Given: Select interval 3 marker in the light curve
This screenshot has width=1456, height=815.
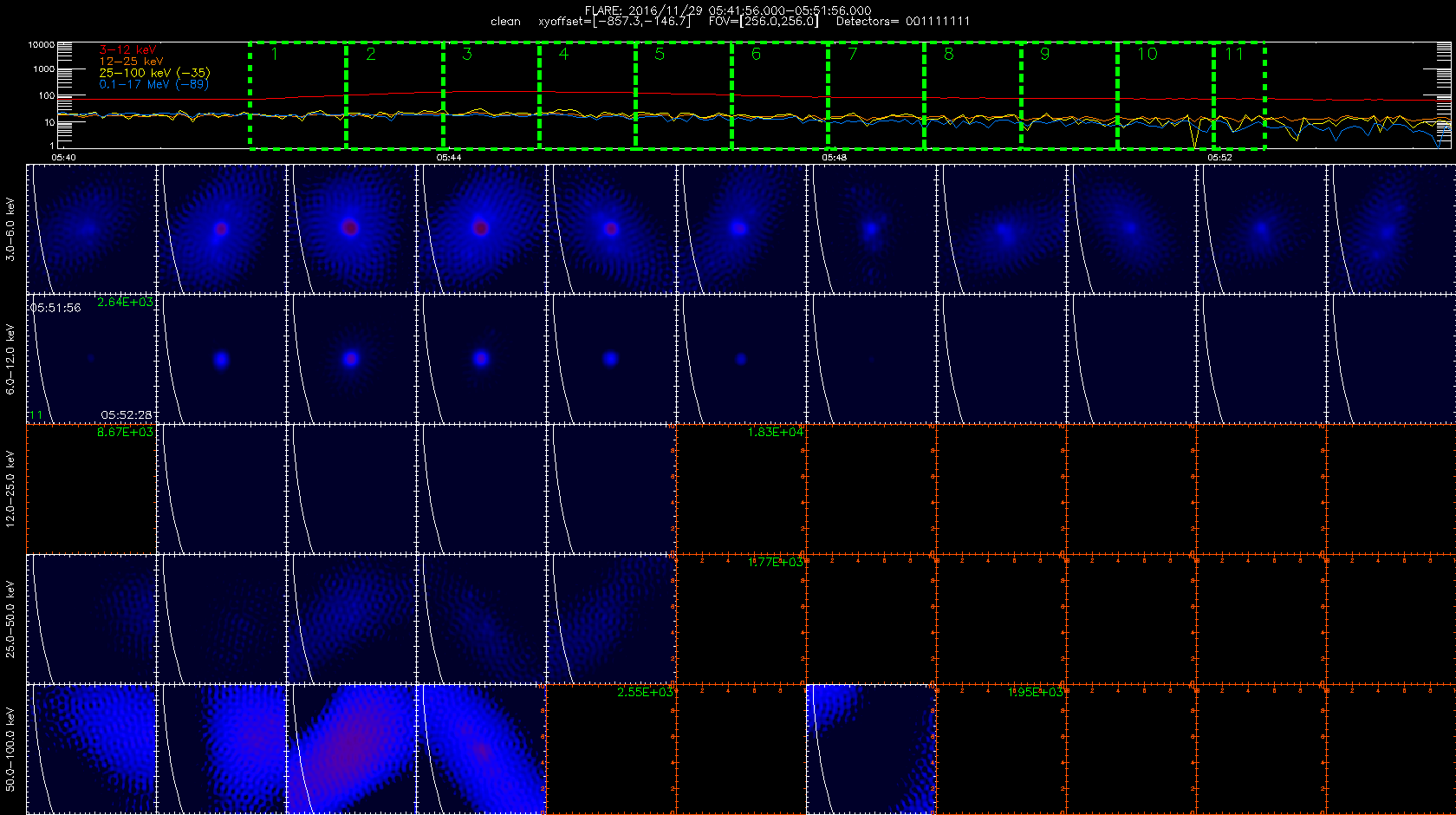Looking at the screenshot, I should [x=467, y=55].
